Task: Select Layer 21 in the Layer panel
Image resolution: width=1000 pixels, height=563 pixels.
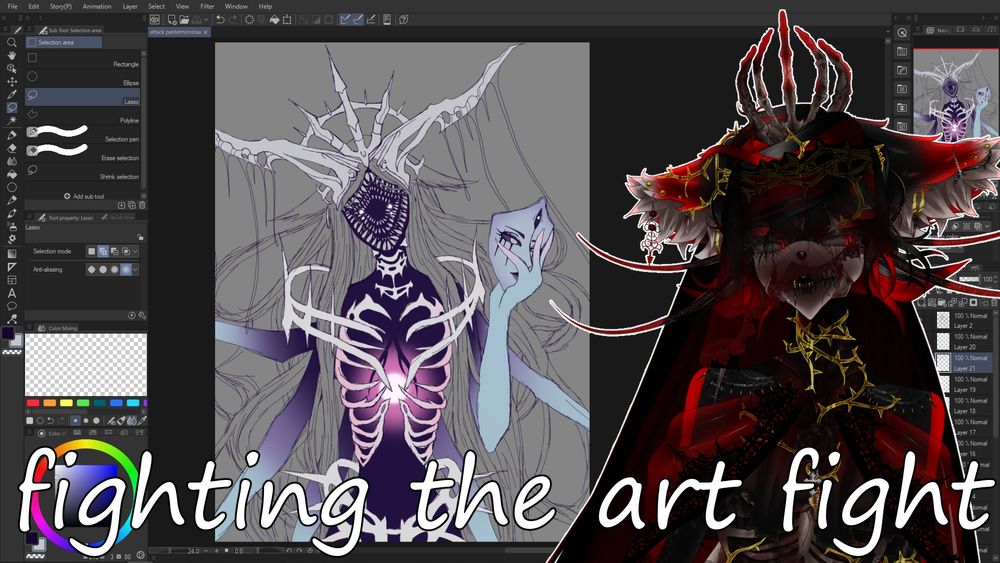Action: click(963, 363)
